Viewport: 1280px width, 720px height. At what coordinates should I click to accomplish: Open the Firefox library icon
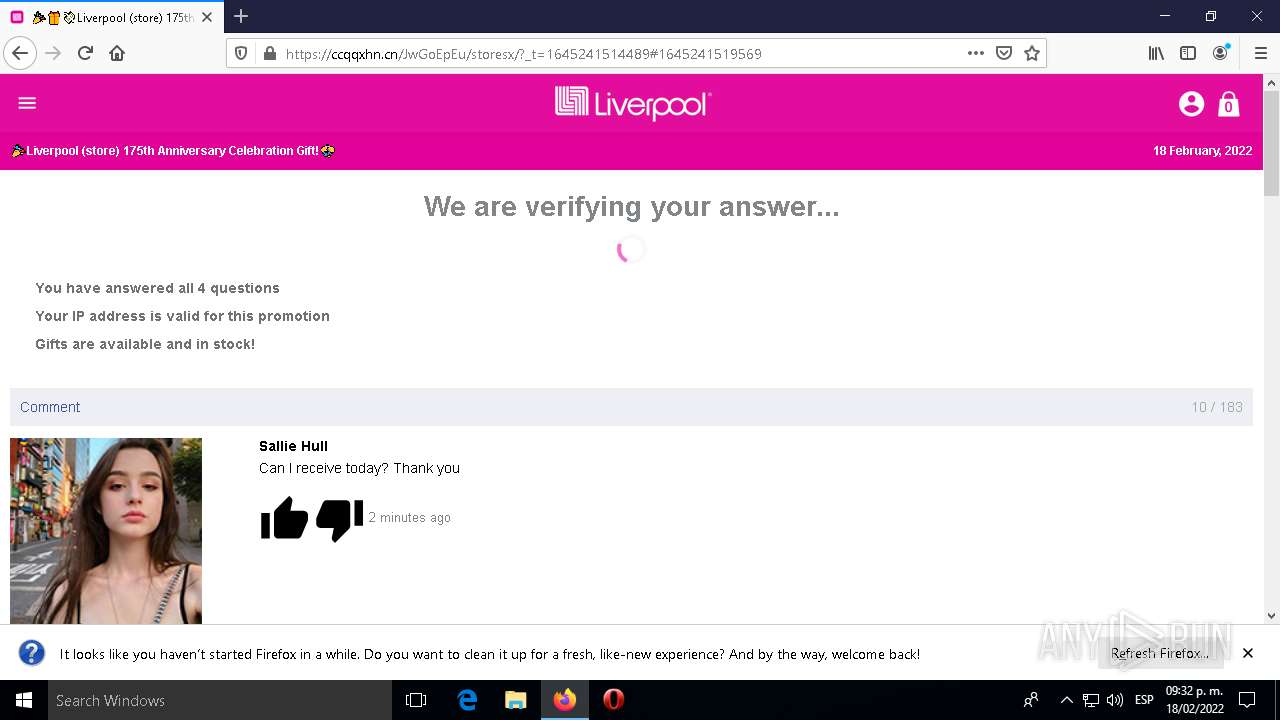[x=1156, y=53]
